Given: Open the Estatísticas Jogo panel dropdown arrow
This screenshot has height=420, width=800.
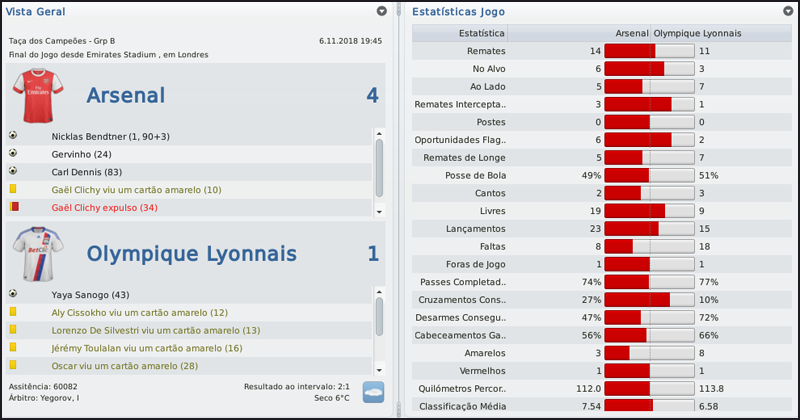Looking at the screenshot, I should pos(786,11).
